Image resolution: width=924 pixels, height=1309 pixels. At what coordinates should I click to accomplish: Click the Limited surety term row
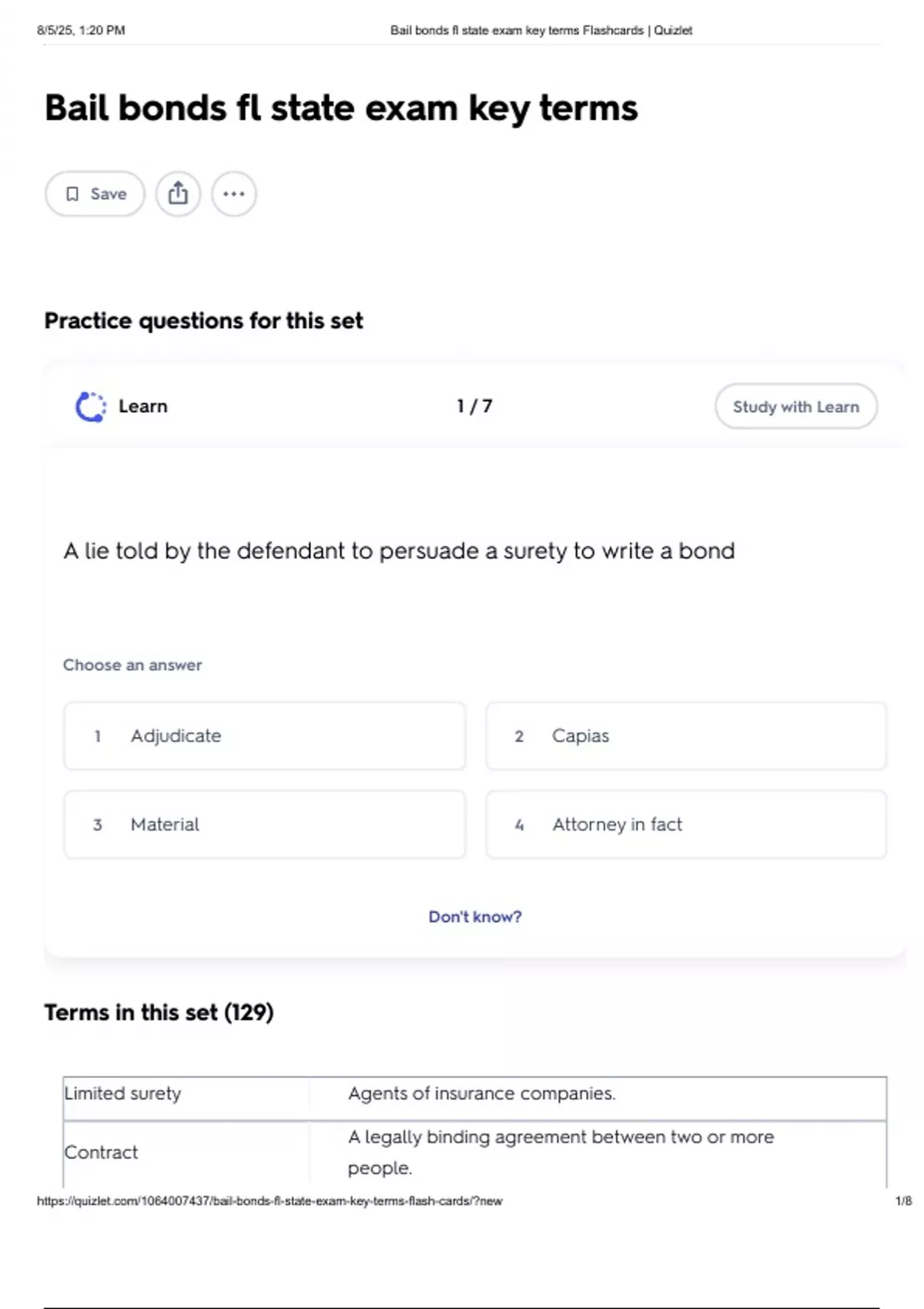point(123,1094)
